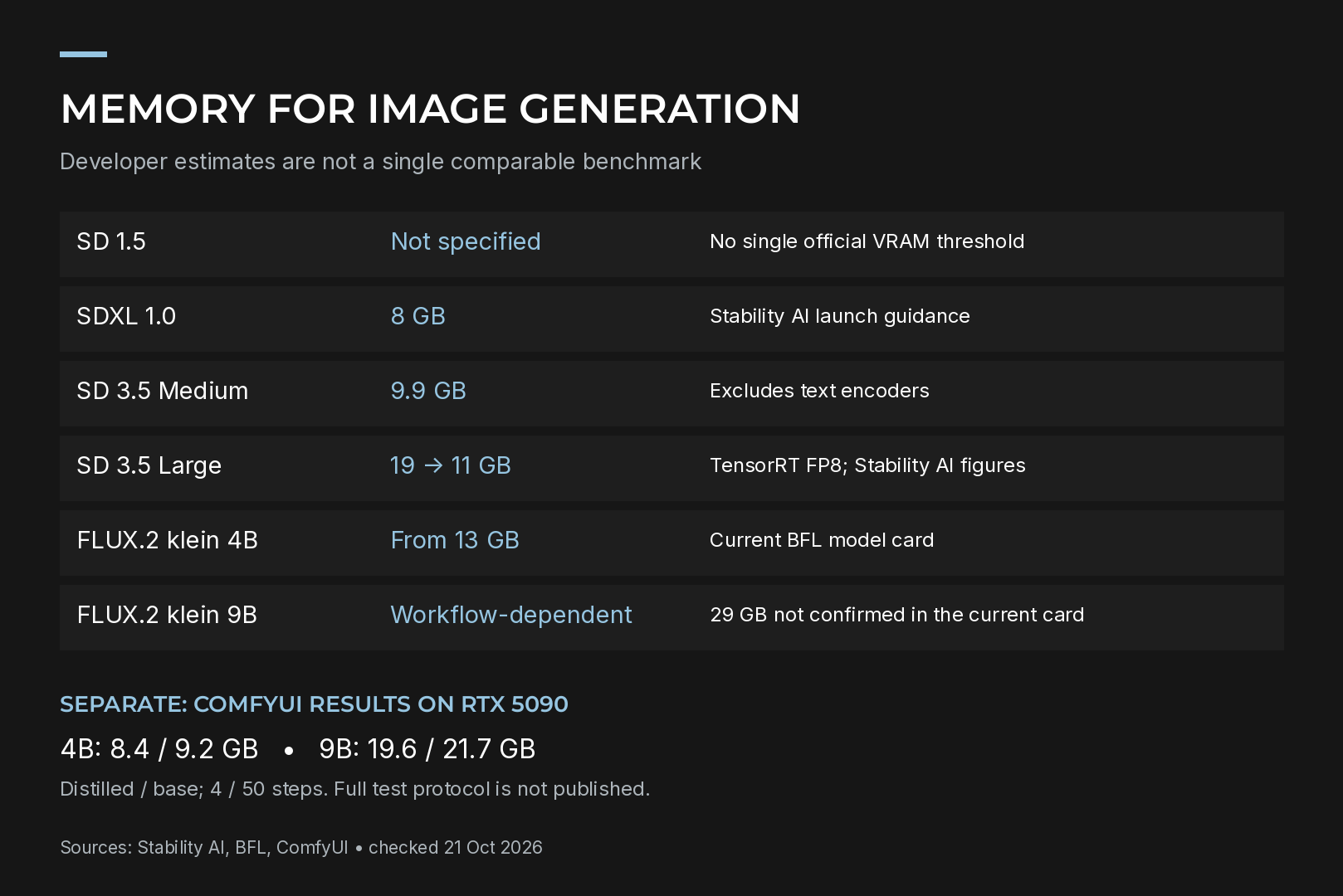Select the 'SDXL 1.0' row label
The image size is (1343, 896).
[126, 316]
